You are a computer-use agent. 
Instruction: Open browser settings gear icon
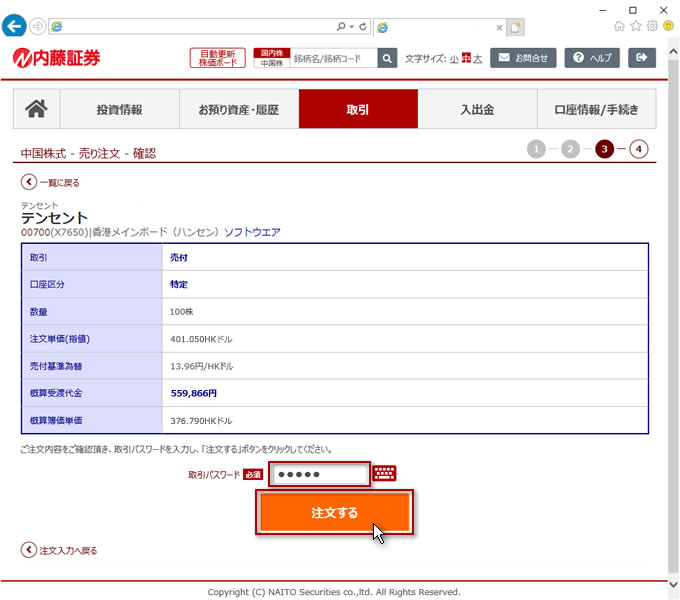point(652,26)
